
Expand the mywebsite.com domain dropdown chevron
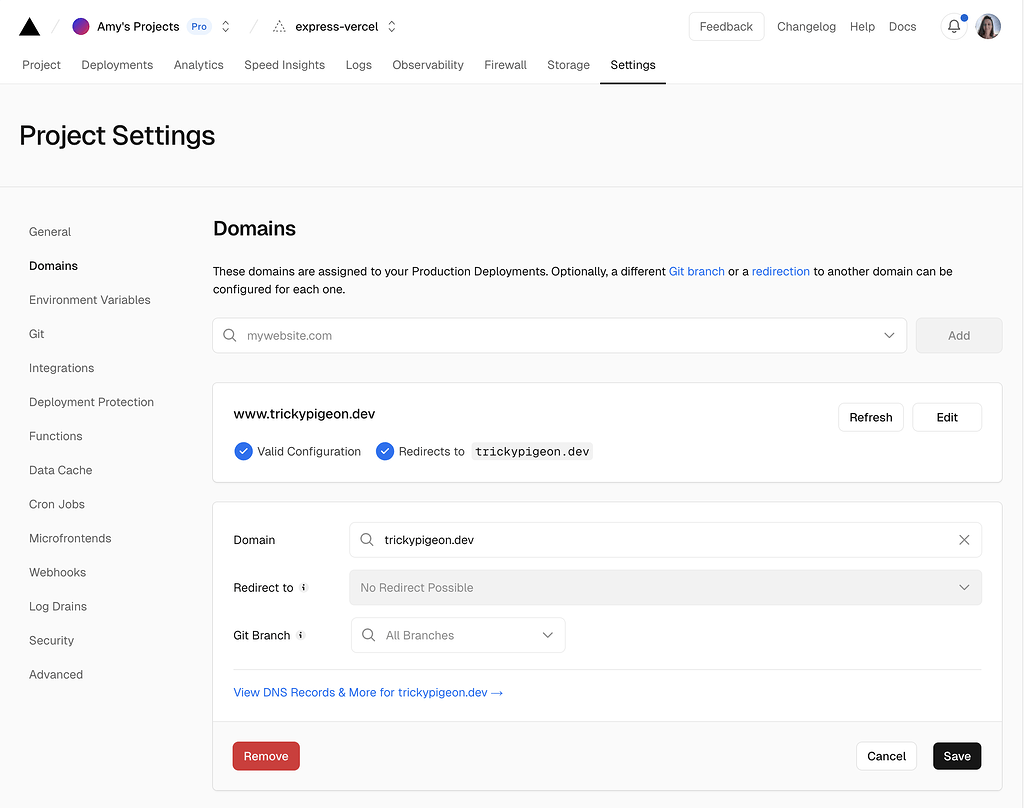tap(889, 336)
